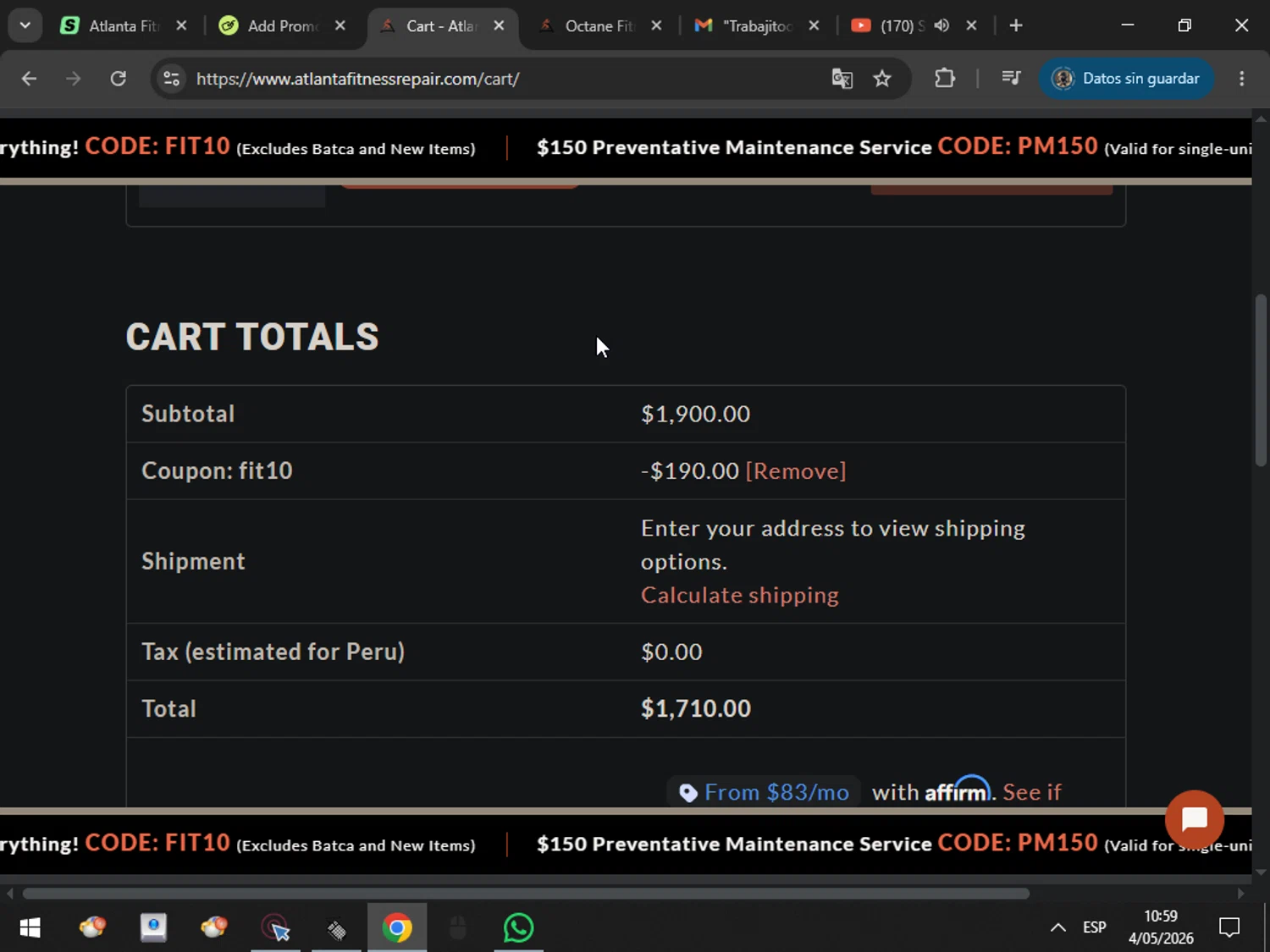Close the Gmail Trabajito tab
Viewport: 1270px width, 952px height.
pos(814,25)
